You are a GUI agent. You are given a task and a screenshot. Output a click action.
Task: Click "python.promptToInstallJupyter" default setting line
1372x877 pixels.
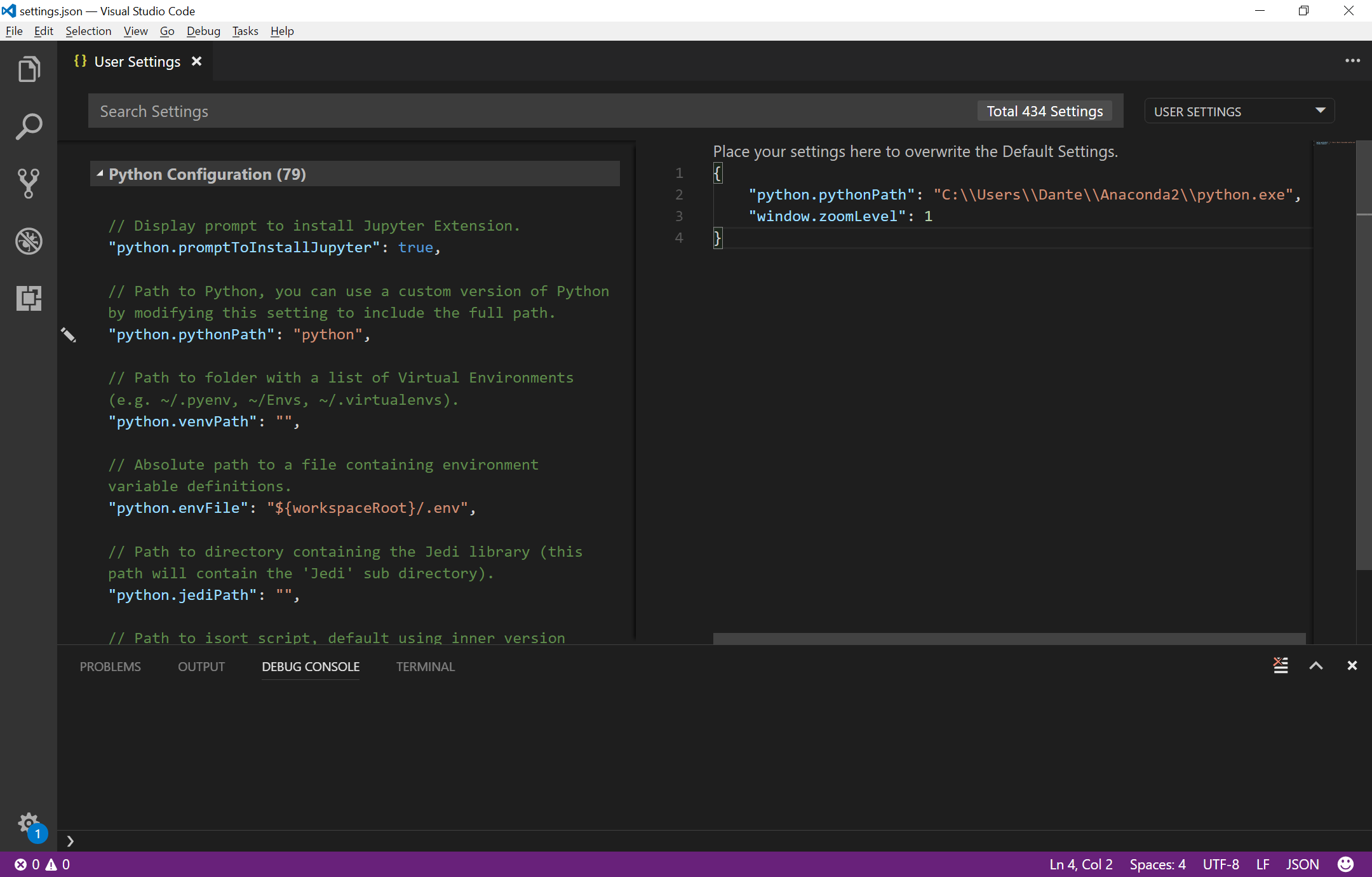pyautogui.click(x=274, y=247)
